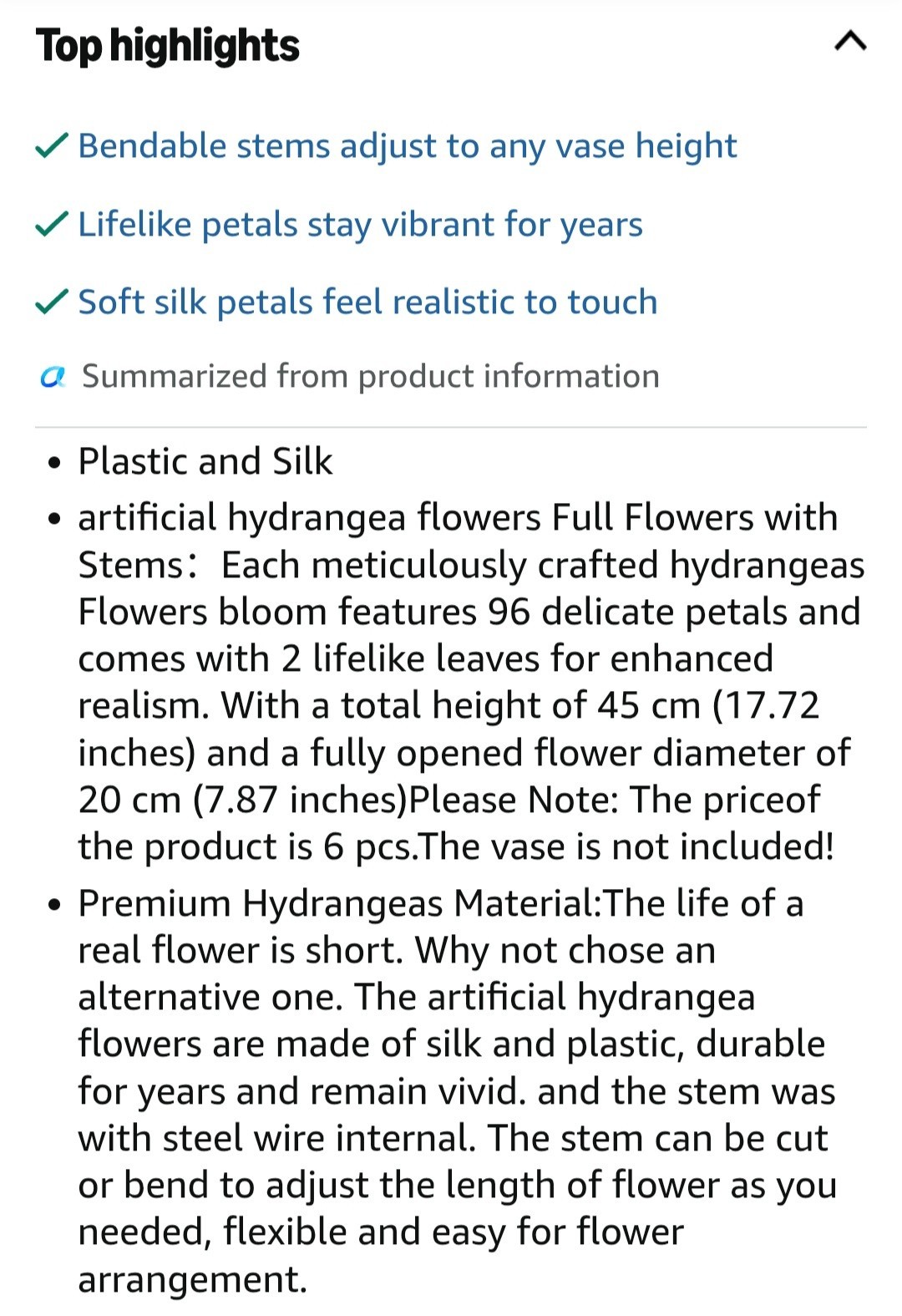Click bullet dot before artificial hydrangea flowers

(54, 519)
